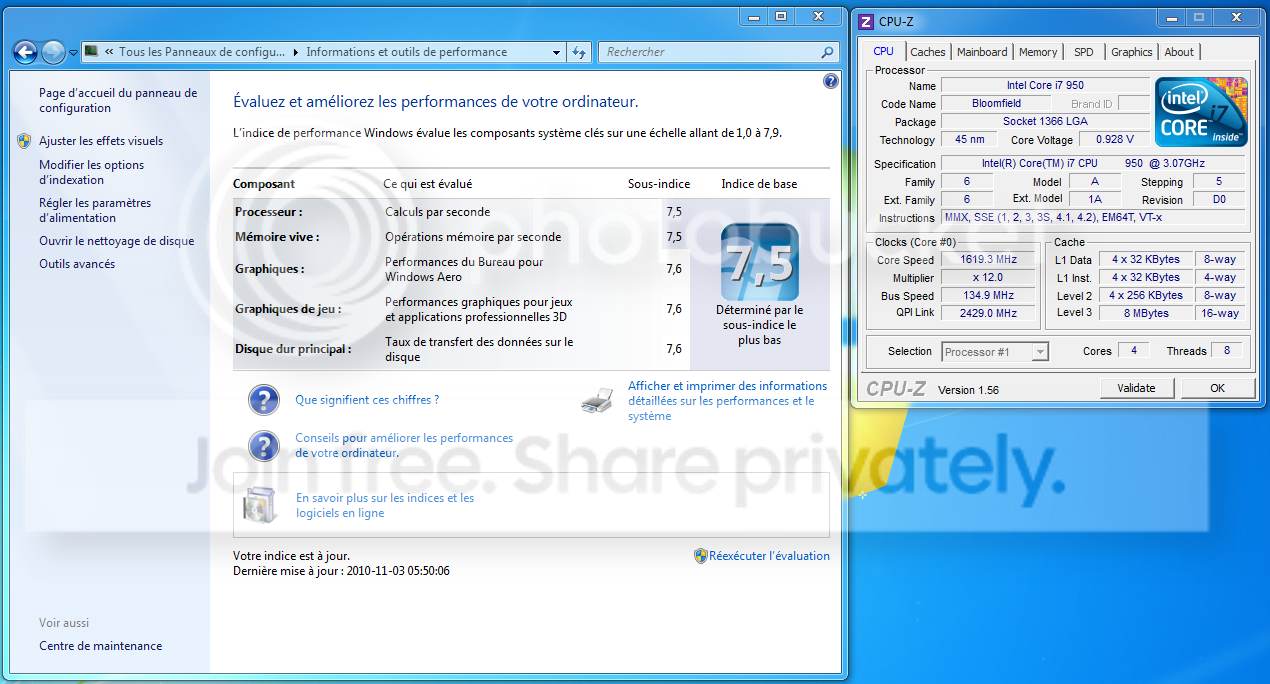Click the blue help question mark icon
Screen dimensions: 1270x684
coord(830,81)
